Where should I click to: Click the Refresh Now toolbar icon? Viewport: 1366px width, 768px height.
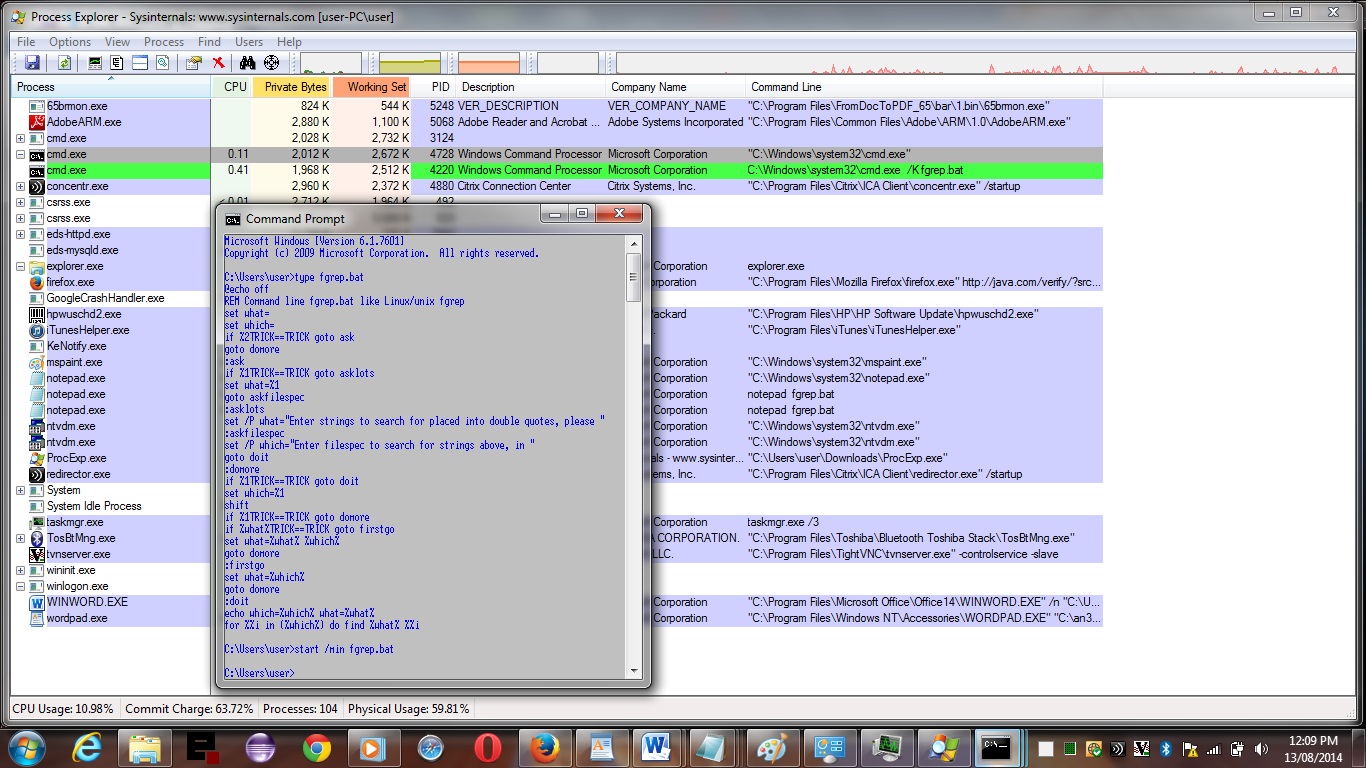pyautogui.click(x=64, y=63)
